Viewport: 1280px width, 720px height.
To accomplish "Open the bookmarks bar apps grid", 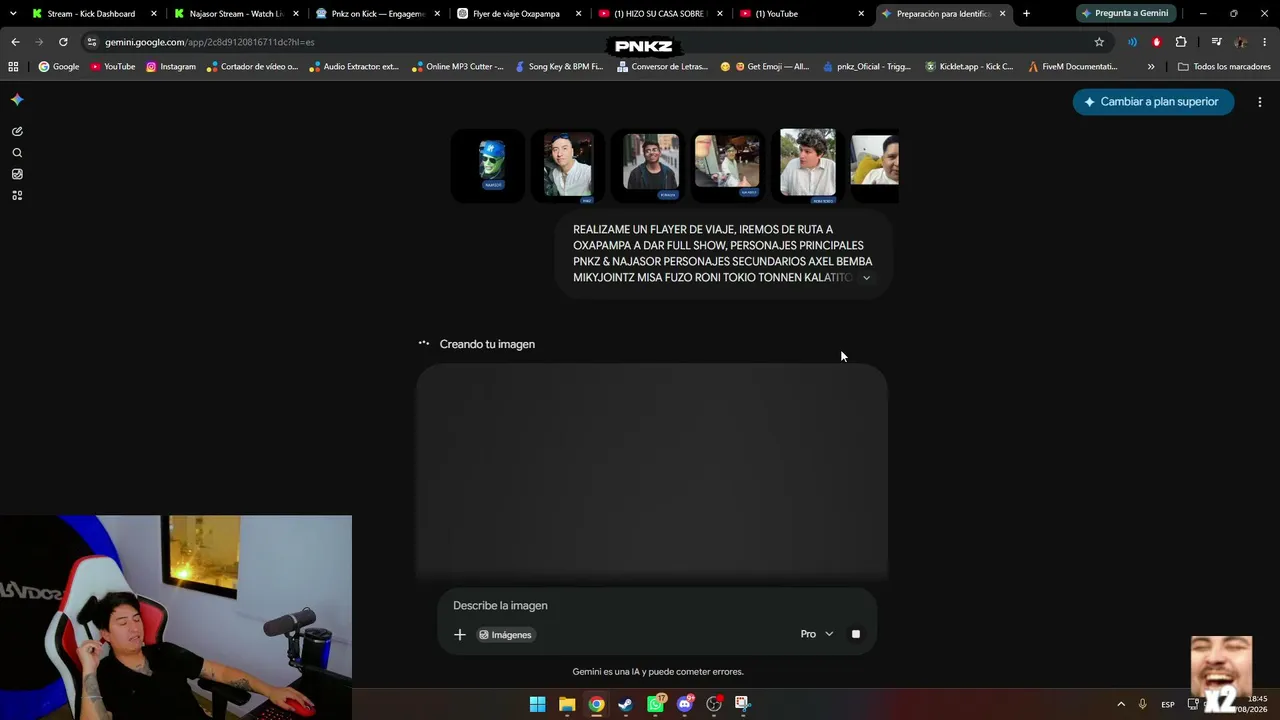I will tap(13, 67).
